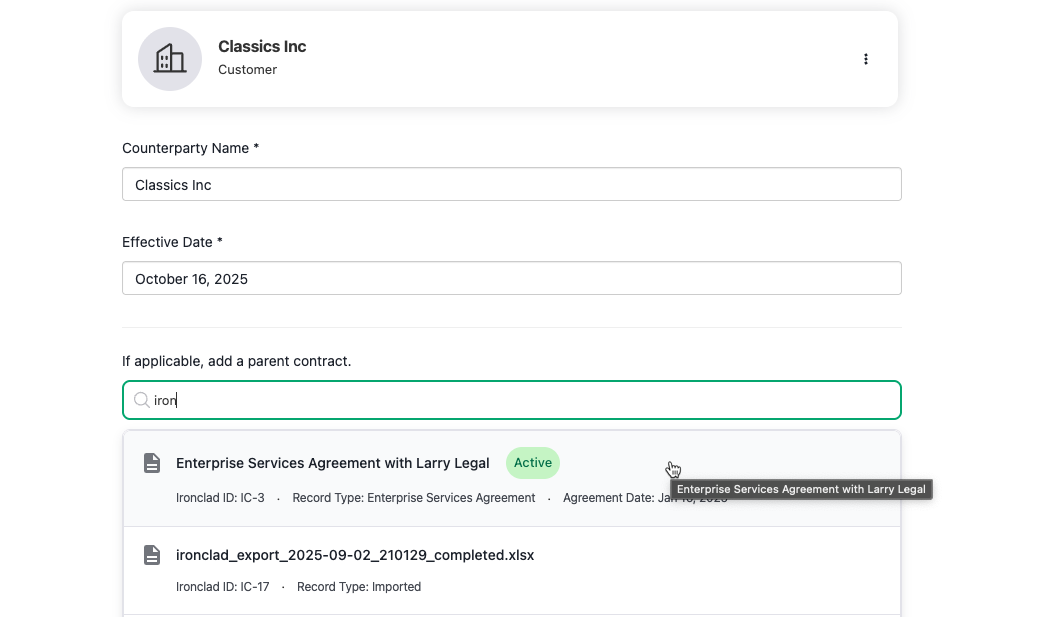This screenshot has width=1049, height=617.
Task: Click the Classics Inc building avatar icon
Action: point(169,59)
